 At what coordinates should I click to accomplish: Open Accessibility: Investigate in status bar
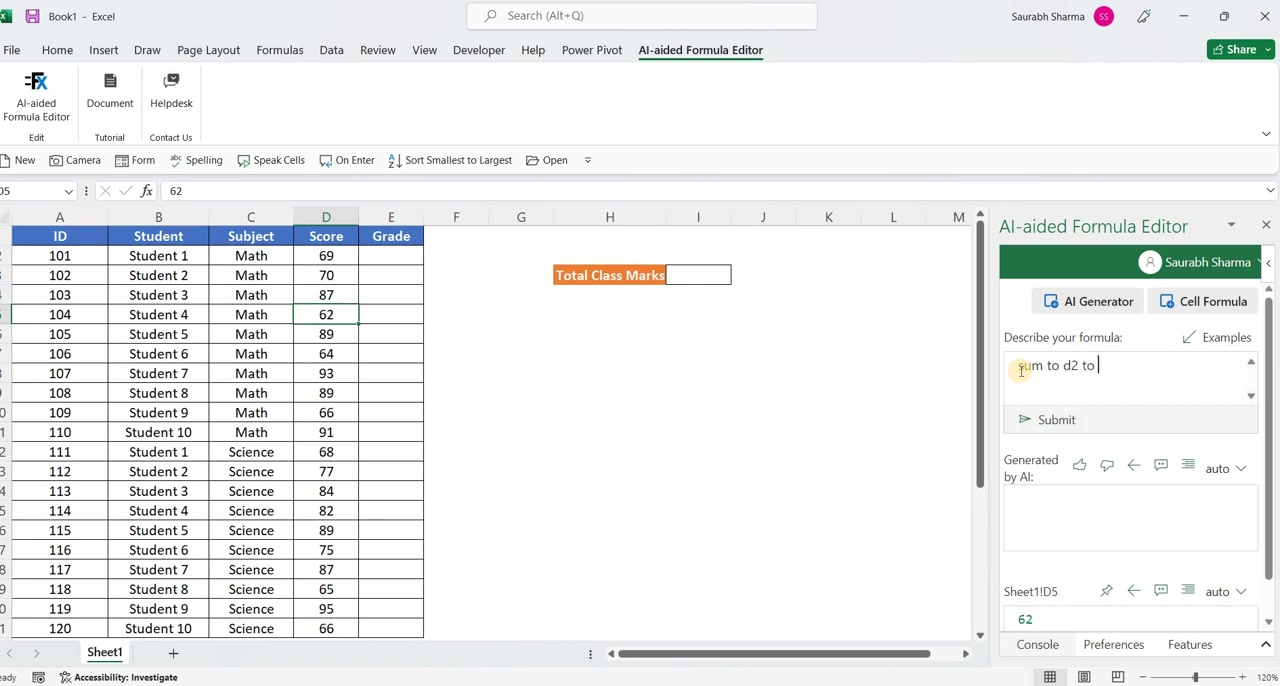(118, 677)
